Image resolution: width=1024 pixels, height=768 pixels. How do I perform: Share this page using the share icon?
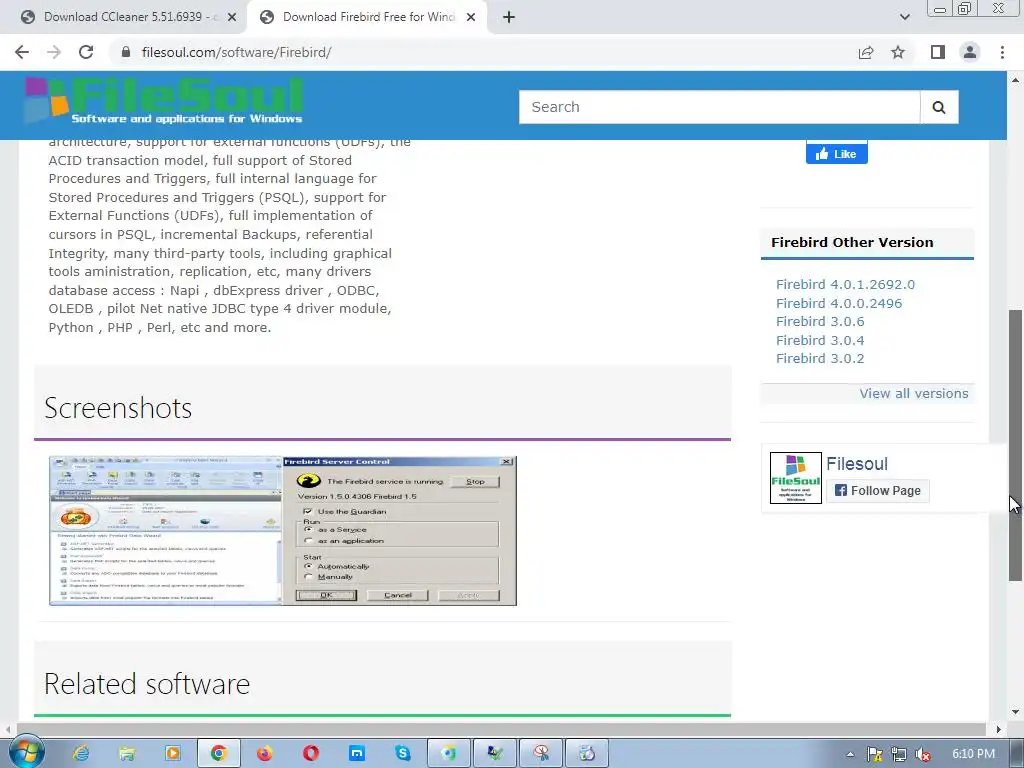(x=866, y=52)
